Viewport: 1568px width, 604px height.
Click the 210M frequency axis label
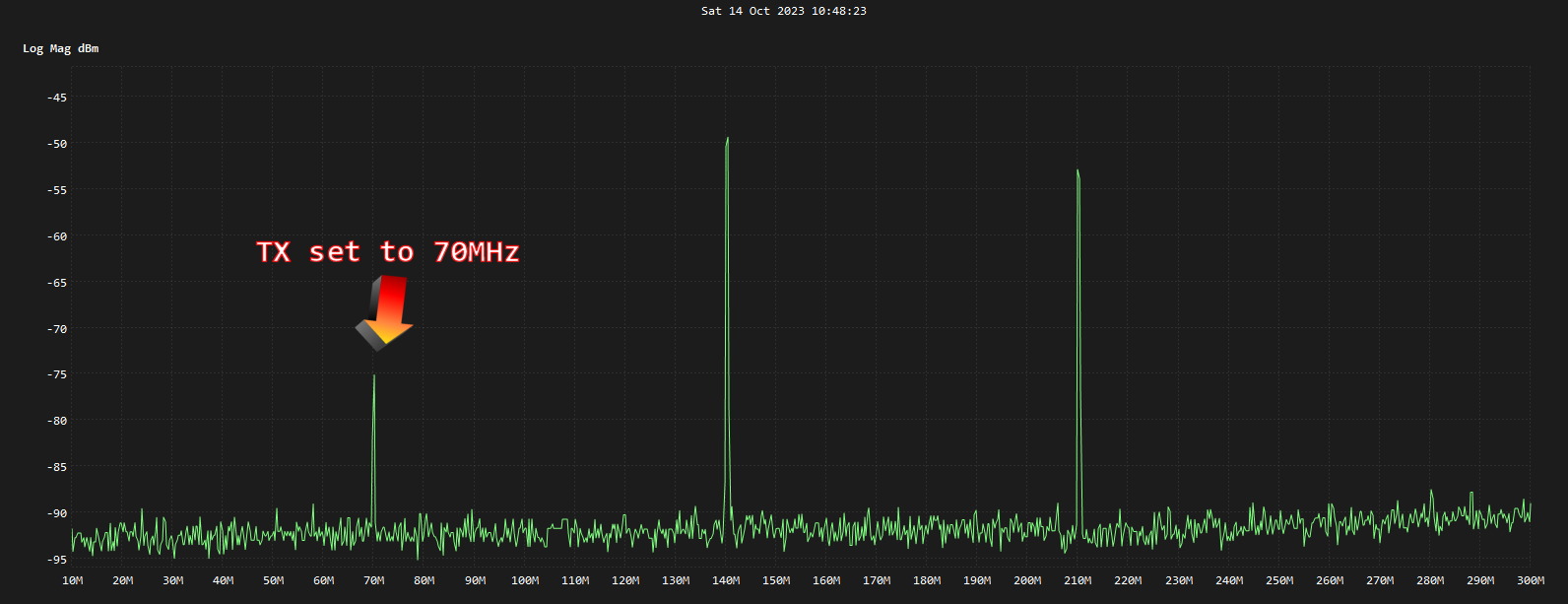coord(1078,580)
